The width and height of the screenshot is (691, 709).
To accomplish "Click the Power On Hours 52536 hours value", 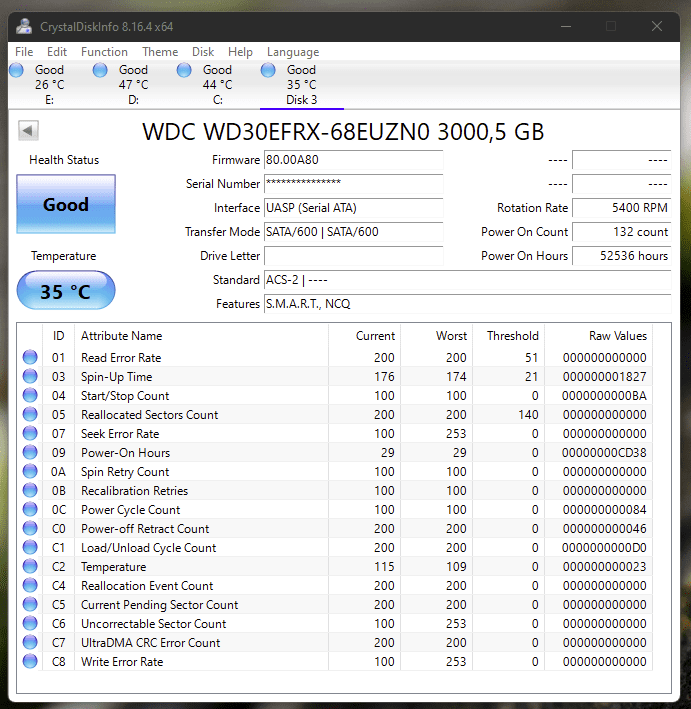I will [x=622, y=255].
